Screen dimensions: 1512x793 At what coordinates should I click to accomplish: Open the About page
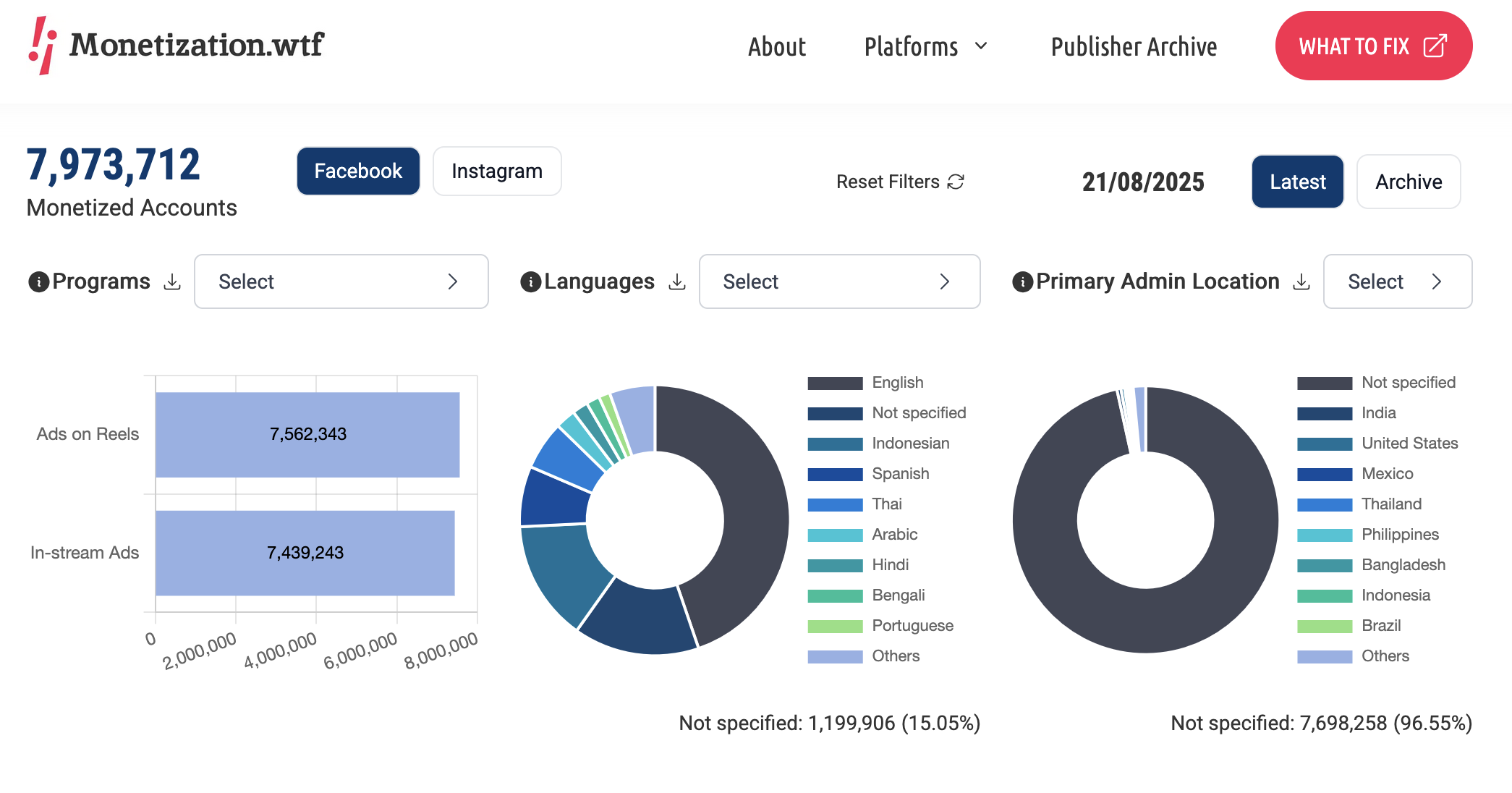pyautogui.click(x=777, y=46)
